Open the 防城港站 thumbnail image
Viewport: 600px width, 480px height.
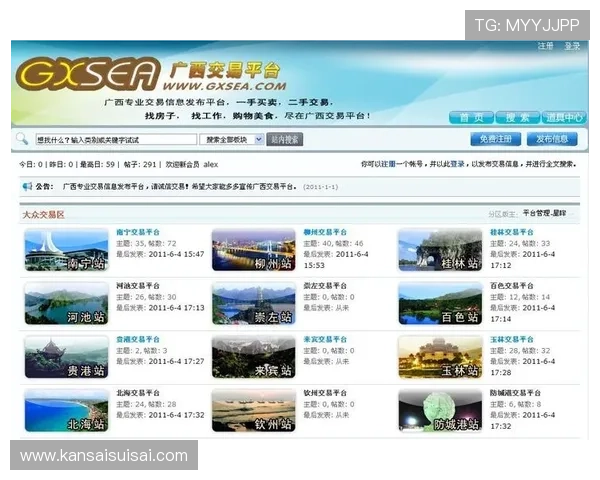(440, 411)
